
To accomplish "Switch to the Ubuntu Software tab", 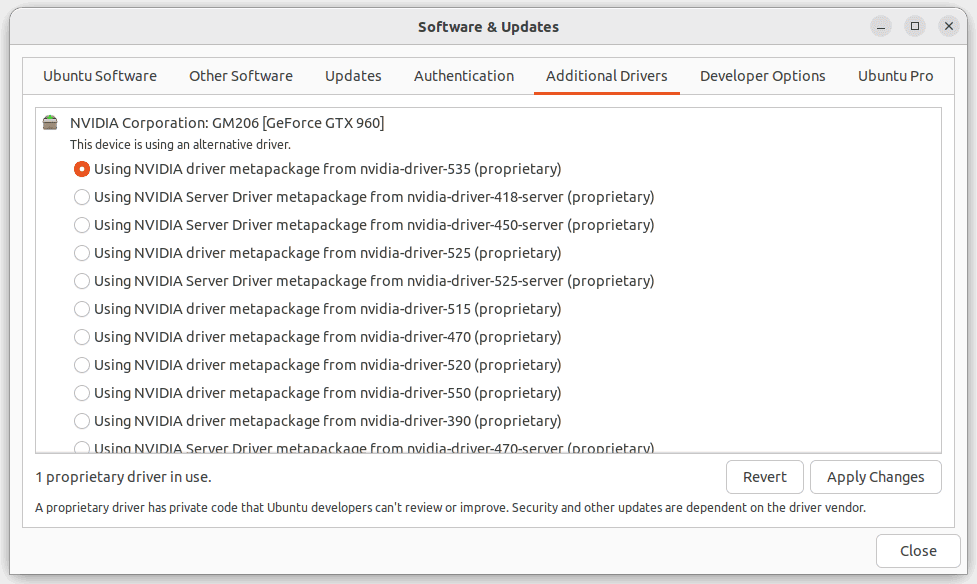I will click(x=100, y=76).
